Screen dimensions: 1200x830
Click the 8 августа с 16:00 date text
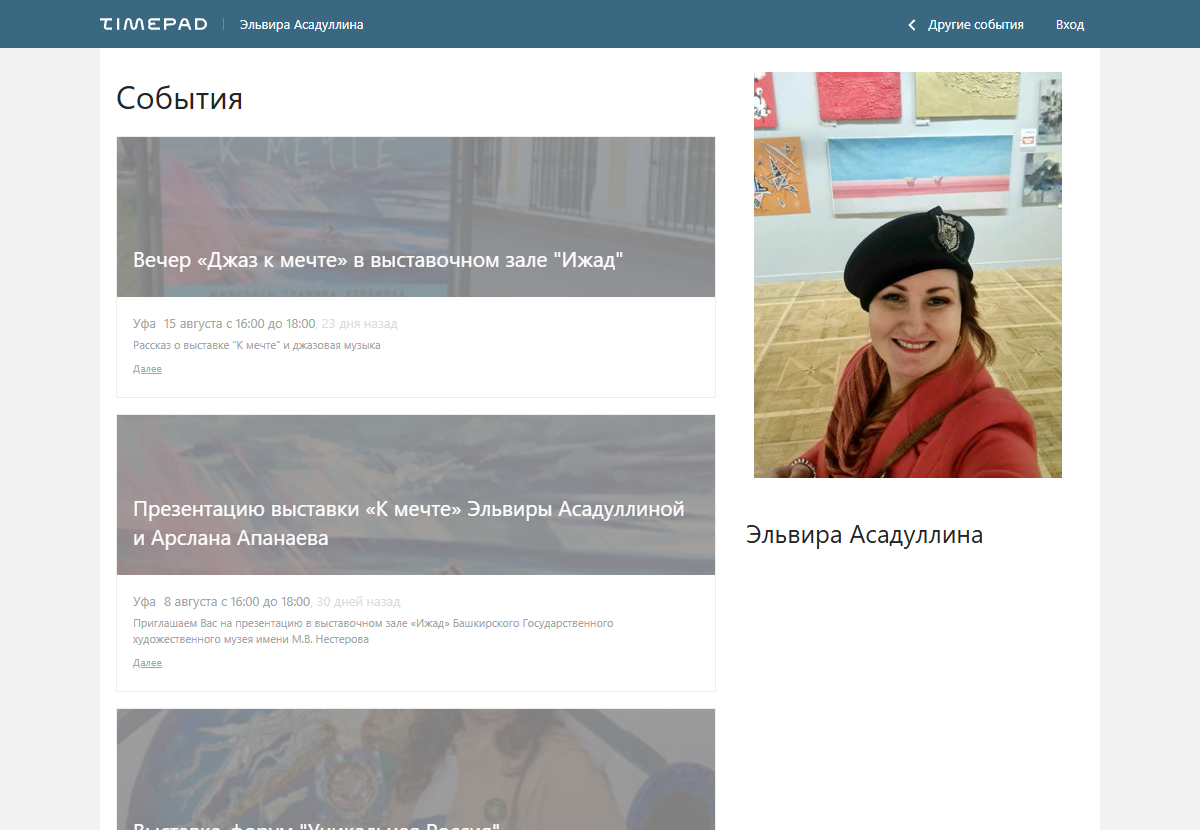click(x=236, y=602)
